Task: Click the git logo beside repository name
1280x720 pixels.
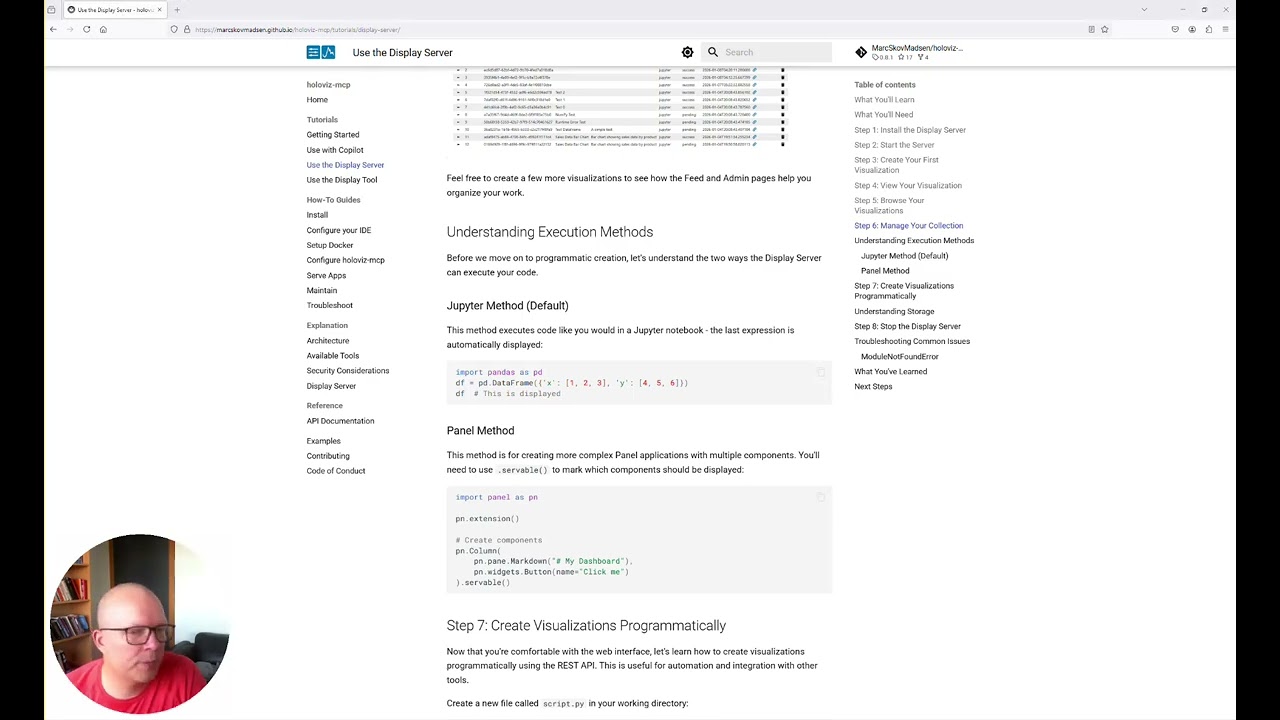Action: pyautogui.click(x=861, y=52)
